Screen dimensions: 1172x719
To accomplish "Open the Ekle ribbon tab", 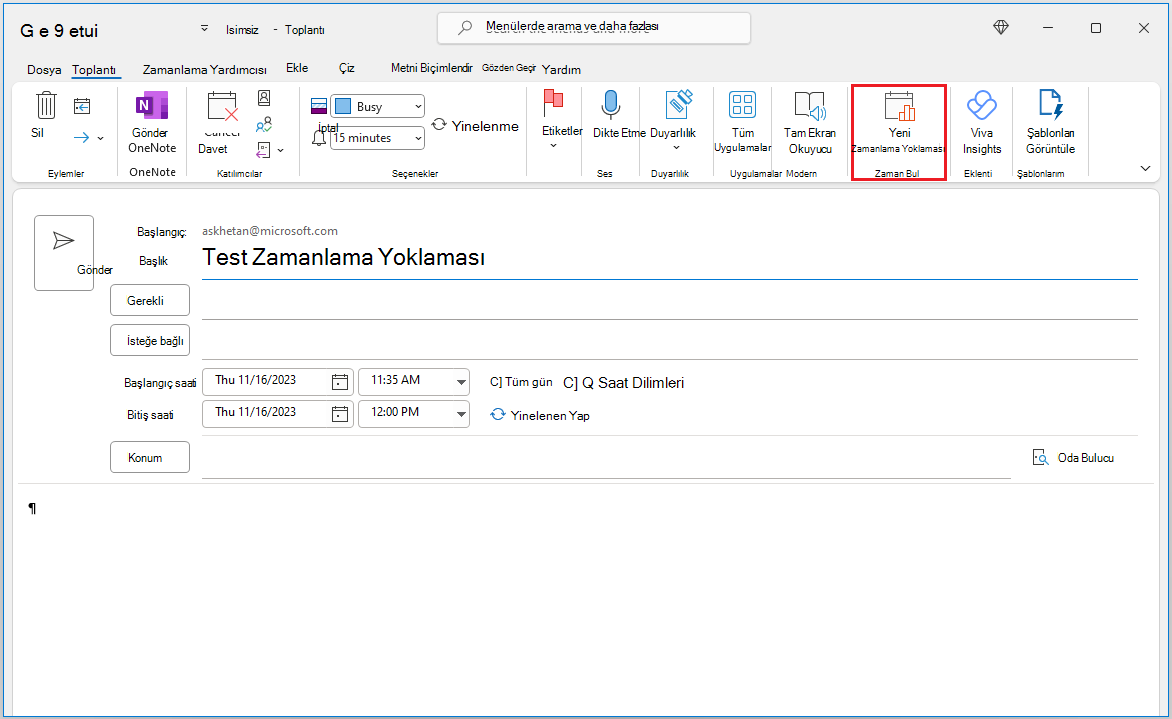I will click(297, 68).
